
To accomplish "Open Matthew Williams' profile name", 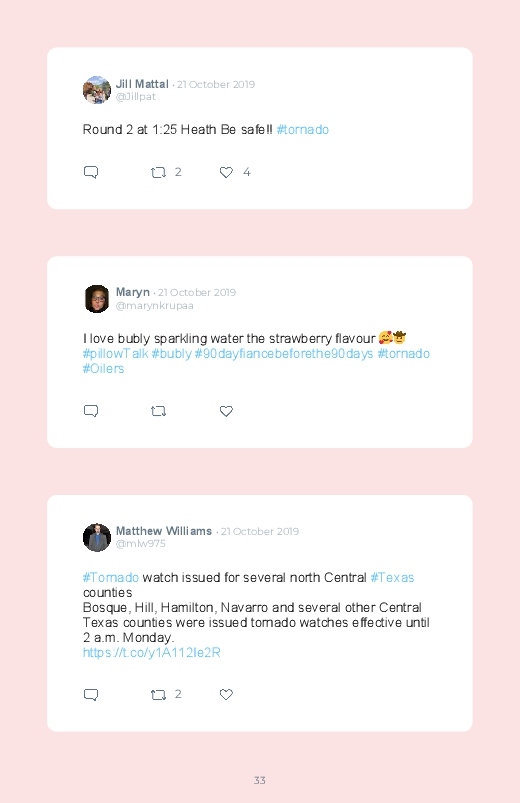I will (x=164, y=531).
